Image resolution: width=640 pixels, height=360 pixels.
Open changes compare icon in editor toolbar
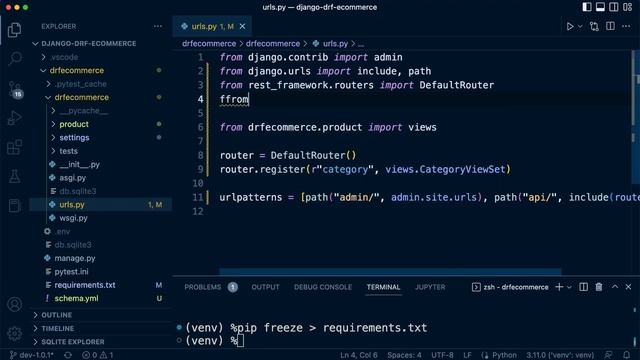(x=594, y=26)
